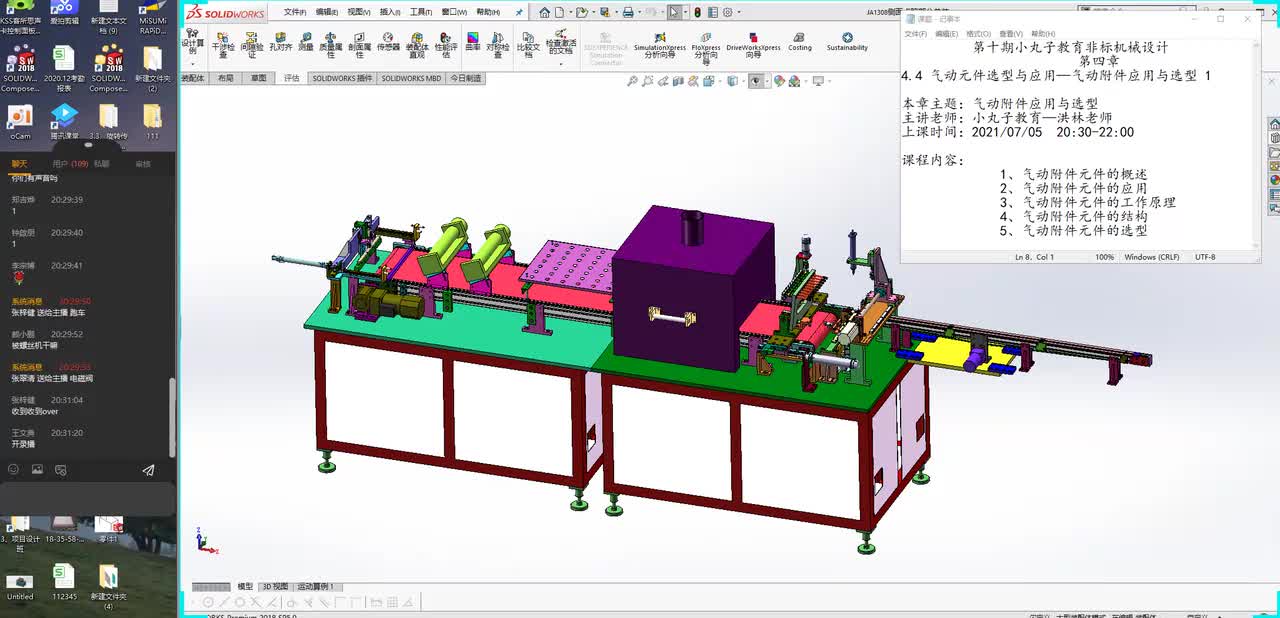Open the 视图 View menu in SolidWorks
1280x618 pixels.
pyautogui.click(x=358, y=12)
